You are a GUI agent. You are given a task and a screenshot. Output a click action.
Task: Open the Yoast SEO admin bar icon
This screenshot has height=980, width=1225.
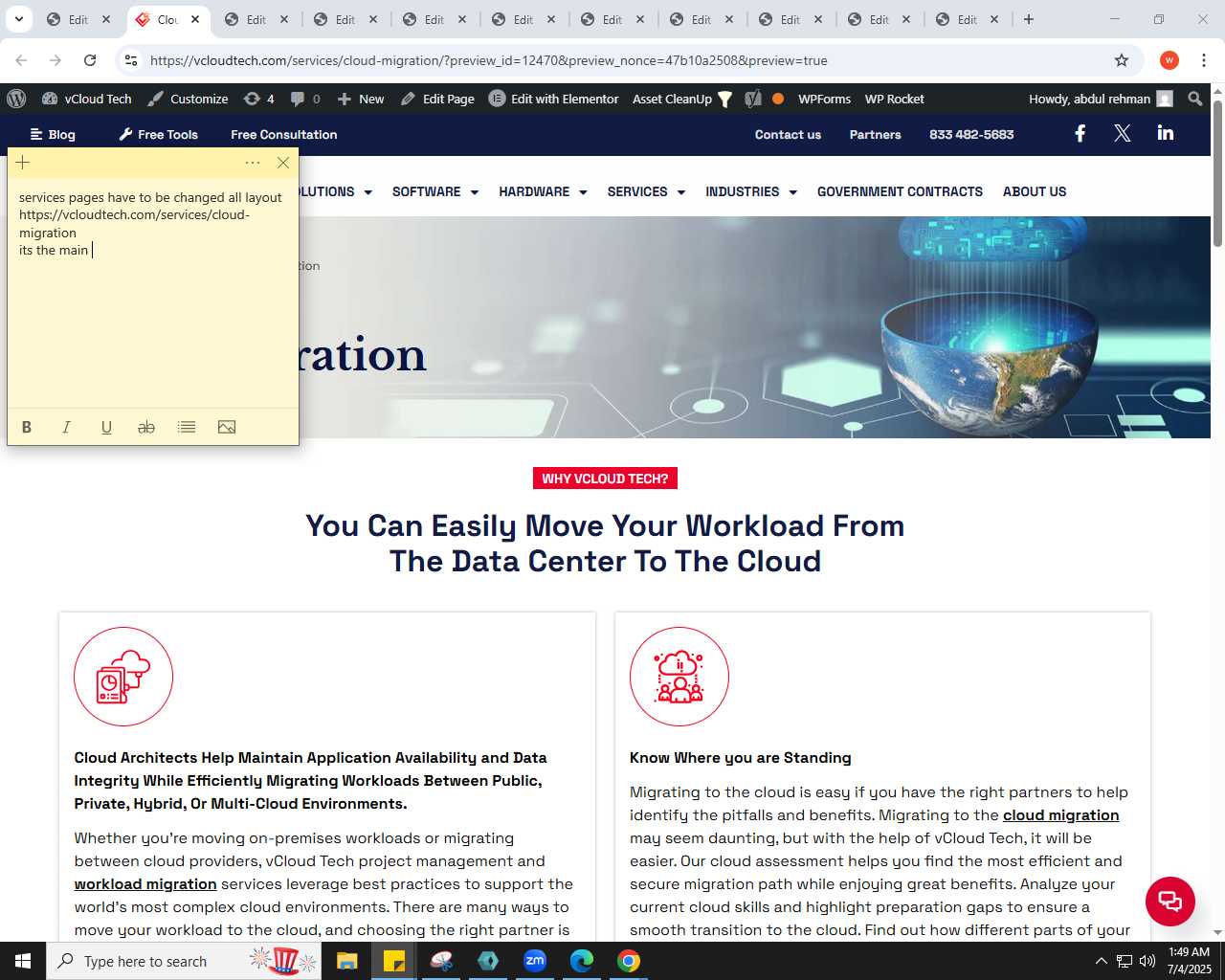pyautogui.click(x=753, y=99)
